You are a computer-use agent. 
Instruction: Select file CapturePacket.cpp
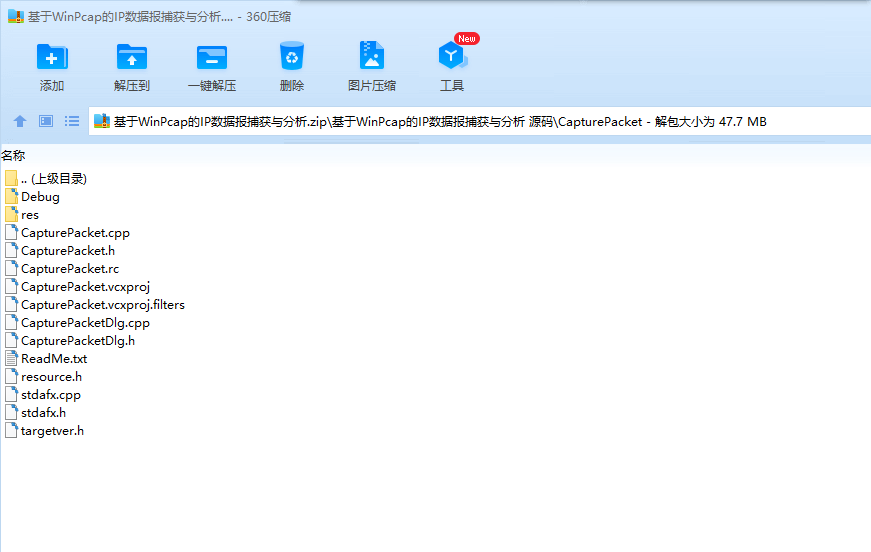click(x=67, y=233)
